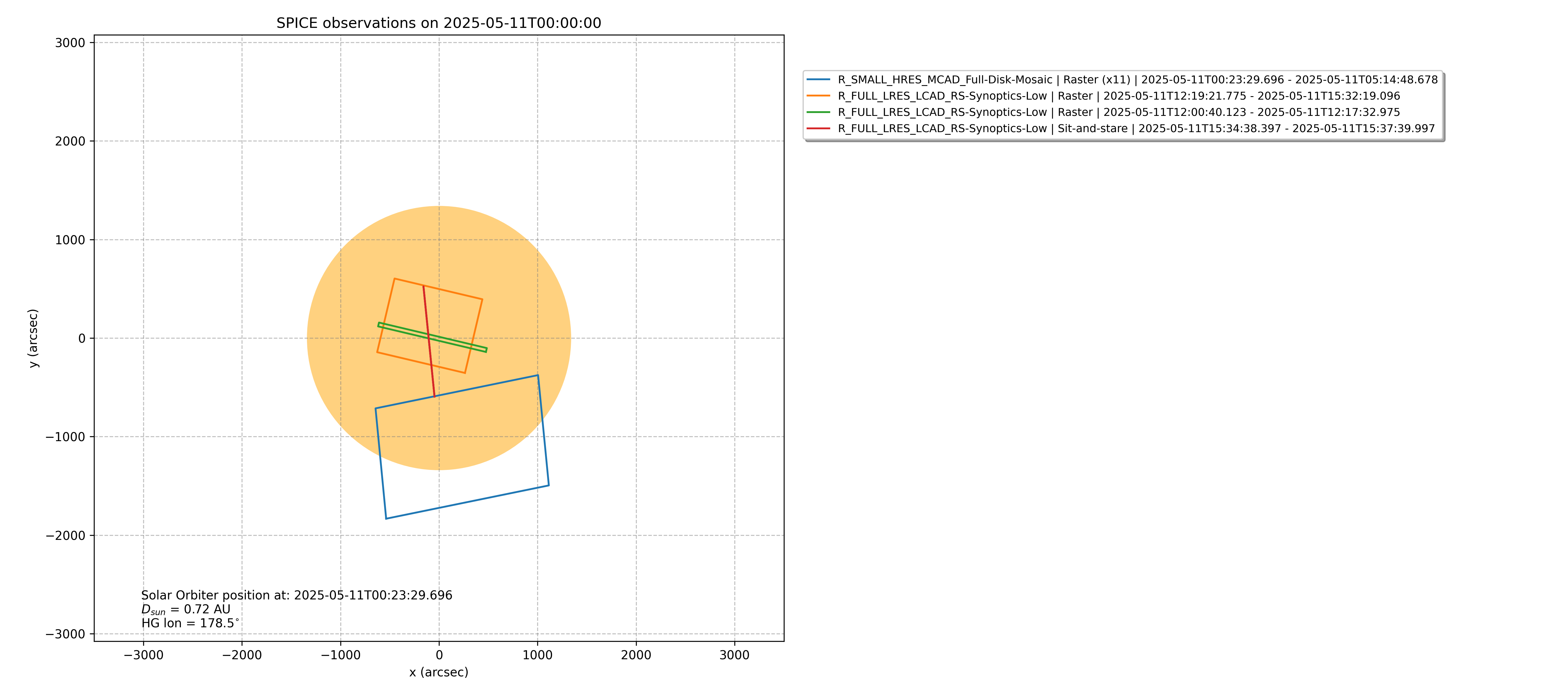Click the −2000 tick label on y axis
This screenshot has height=697, width=1568.
coord(65,536)
